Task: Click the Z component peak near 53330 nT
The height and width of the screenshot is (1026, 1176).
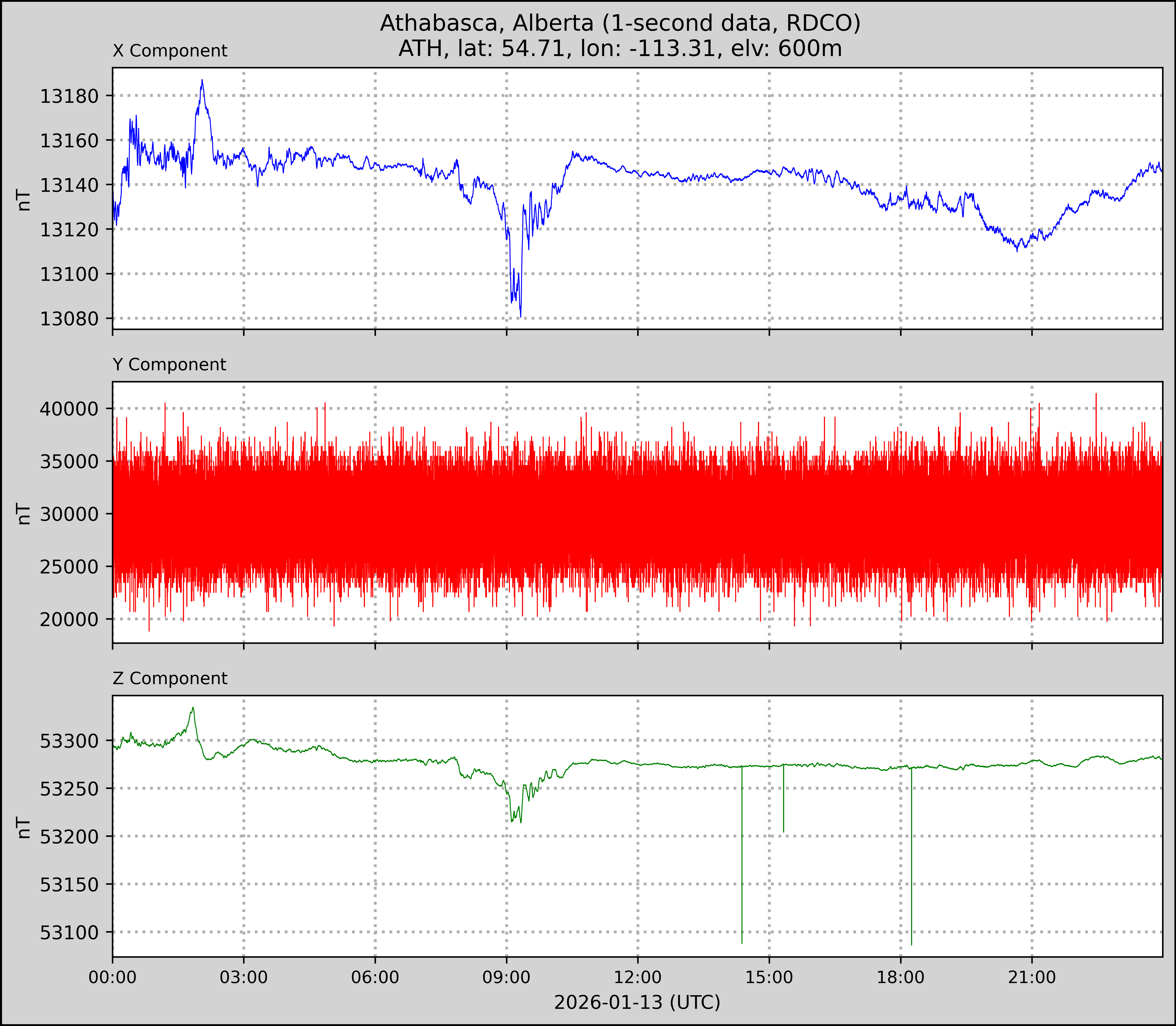Action: point(193,708)
